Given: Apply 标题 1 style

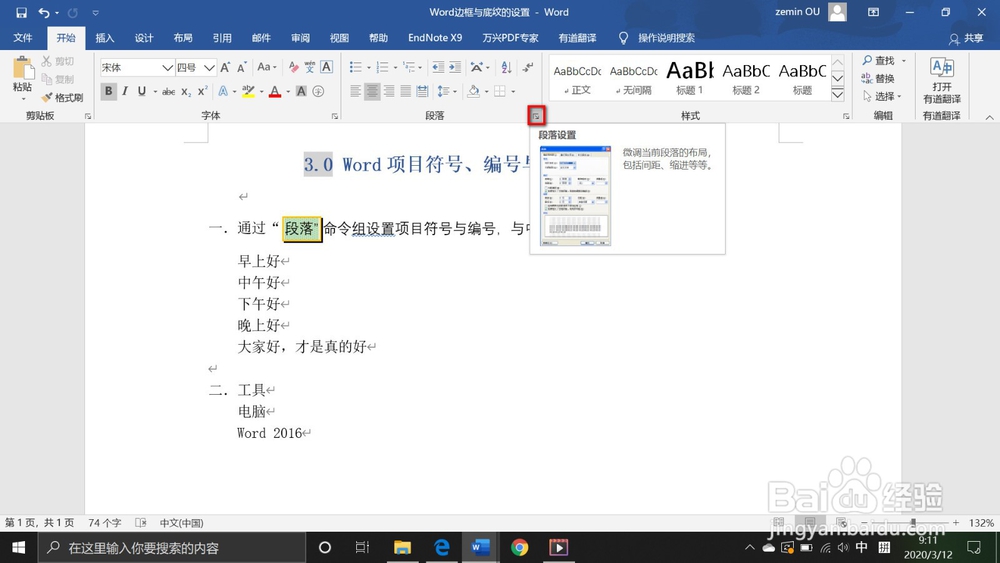Looking at the screenshot, I should [x=689, y=77].
